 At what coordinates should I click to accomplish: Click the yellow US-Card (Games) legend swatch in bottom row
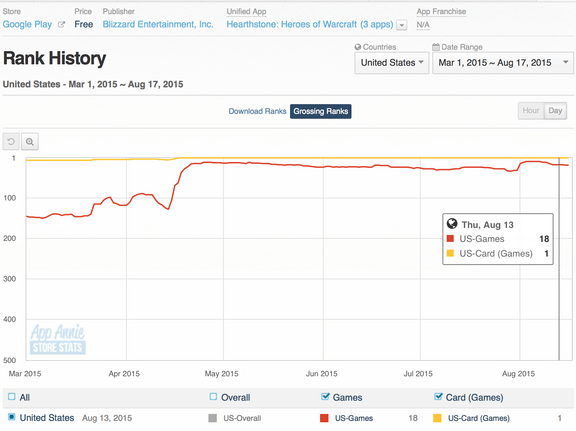(x=437, y=418)
